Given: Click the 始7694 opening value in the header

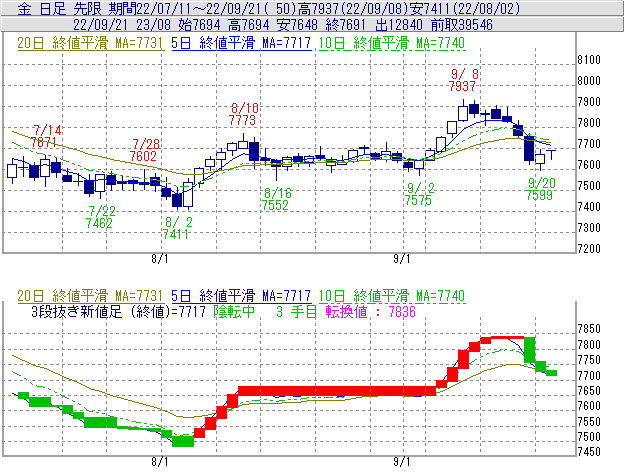Looking at the screenshot, I should tap(199, 25).
